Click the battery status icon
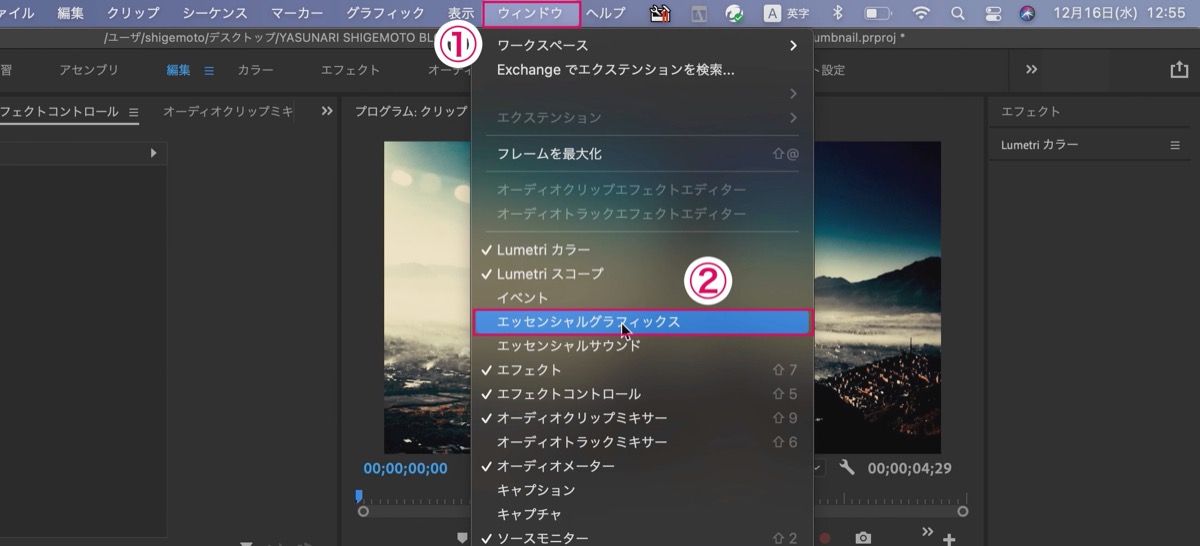This screenshot has width=1200, height=546. [877, 14]
